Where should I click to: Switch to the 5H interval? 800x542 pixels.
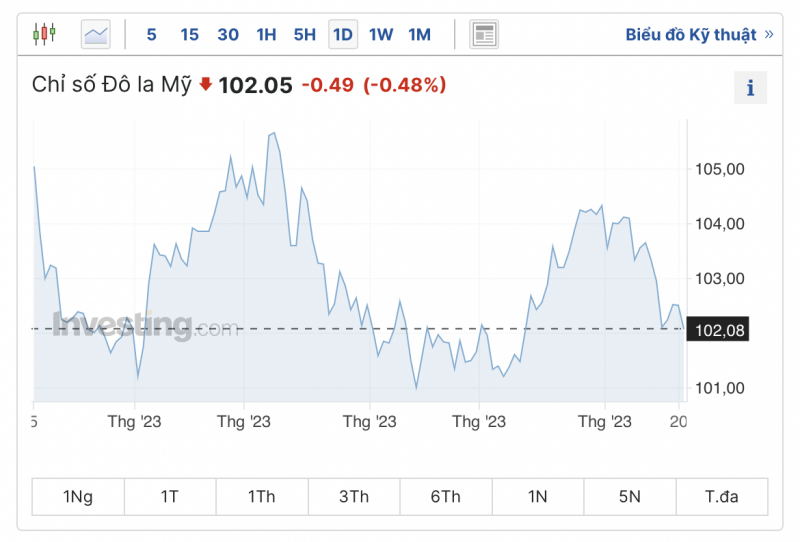coord(304,35)
